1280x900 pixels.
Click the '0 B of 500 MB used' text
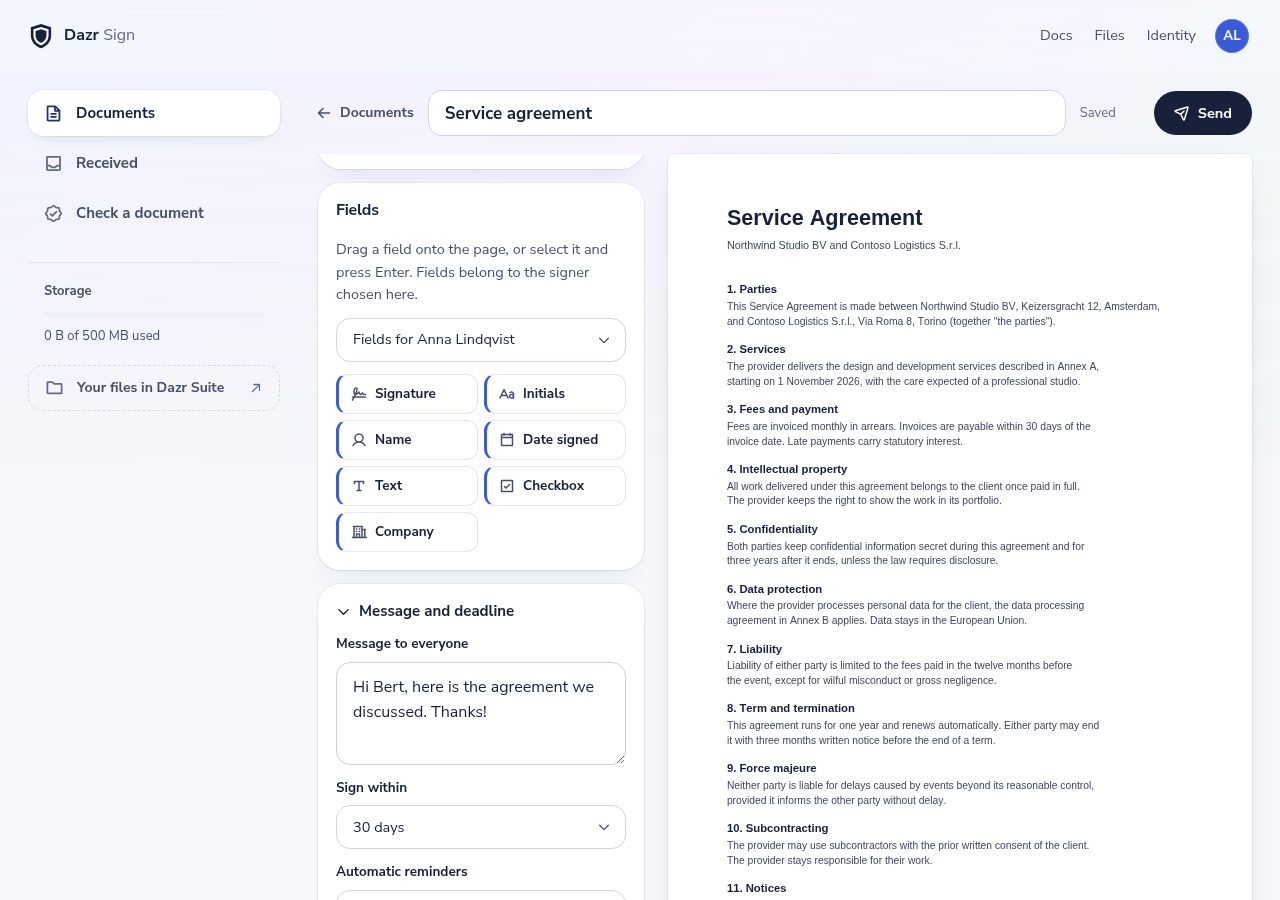pyautogui.click(x=102, y=336)
